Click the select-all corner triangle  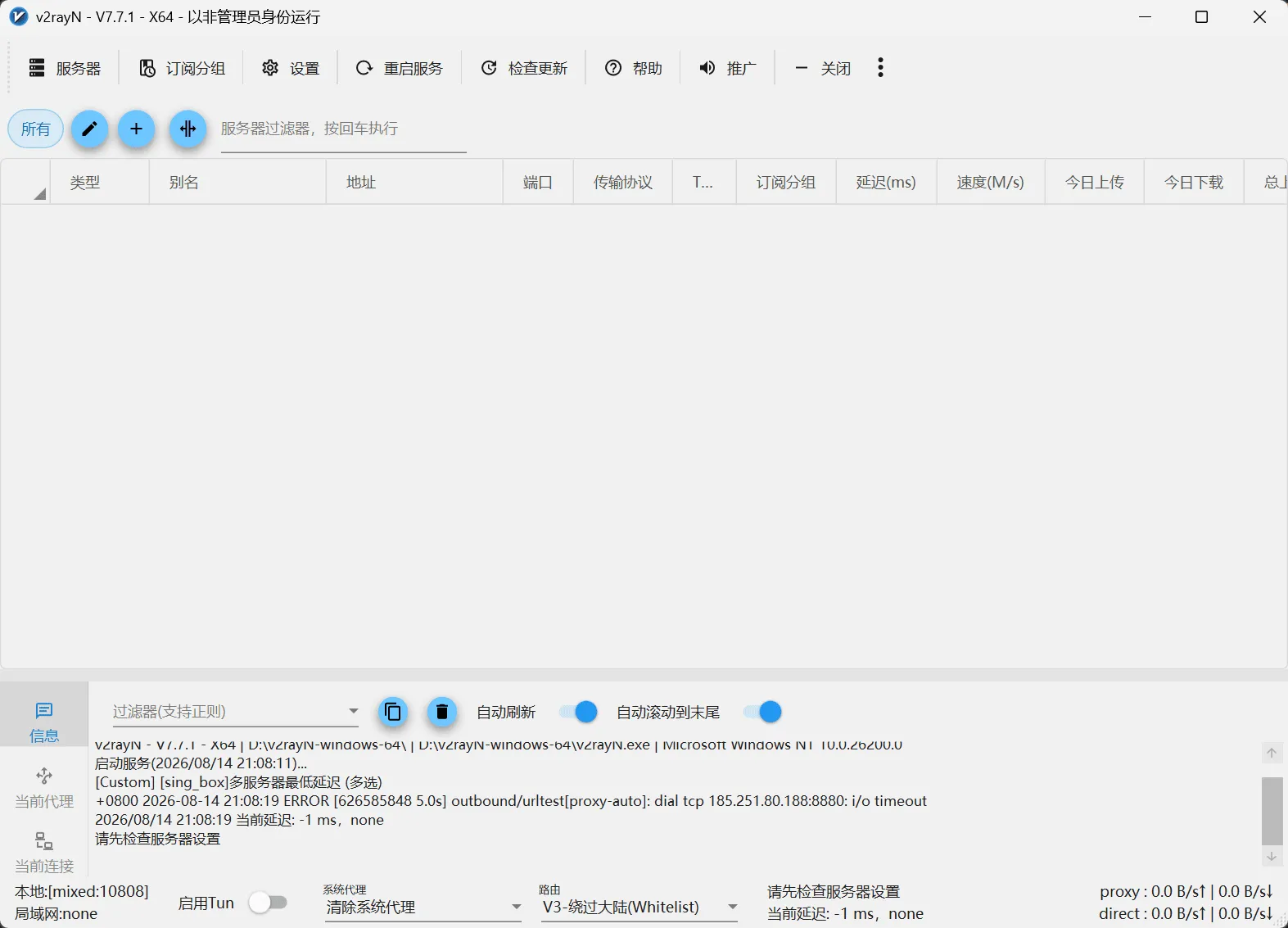click(38, 194)
